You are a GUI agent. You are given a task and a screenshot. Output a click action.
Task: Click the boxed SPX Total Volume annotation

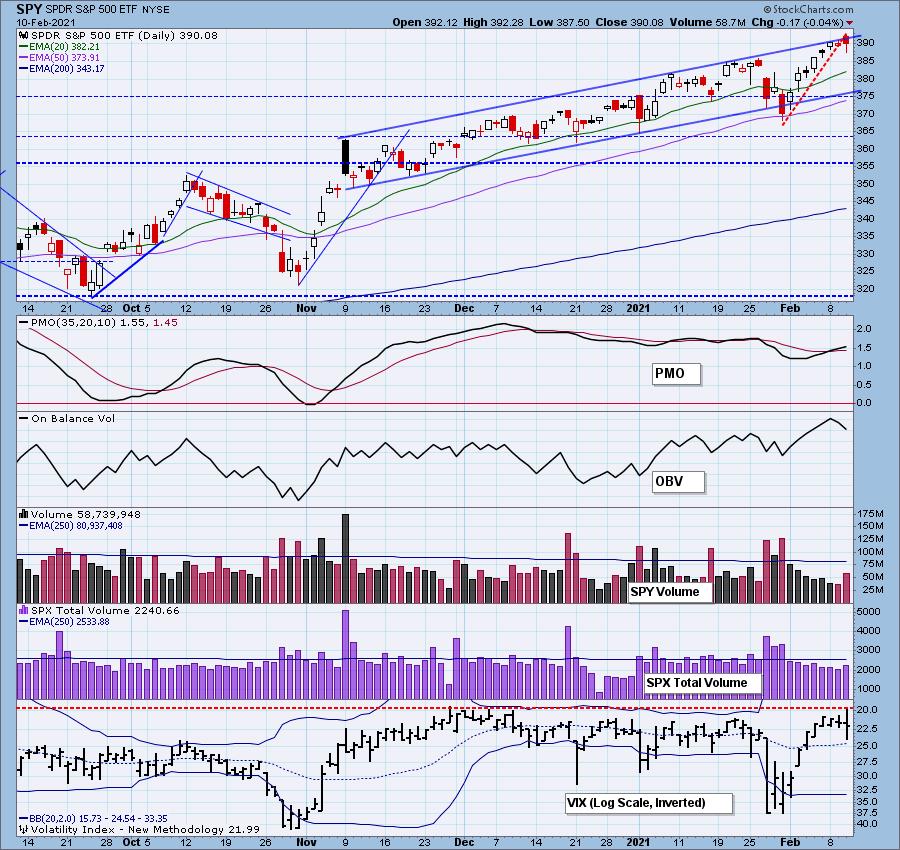click(703, 683)
